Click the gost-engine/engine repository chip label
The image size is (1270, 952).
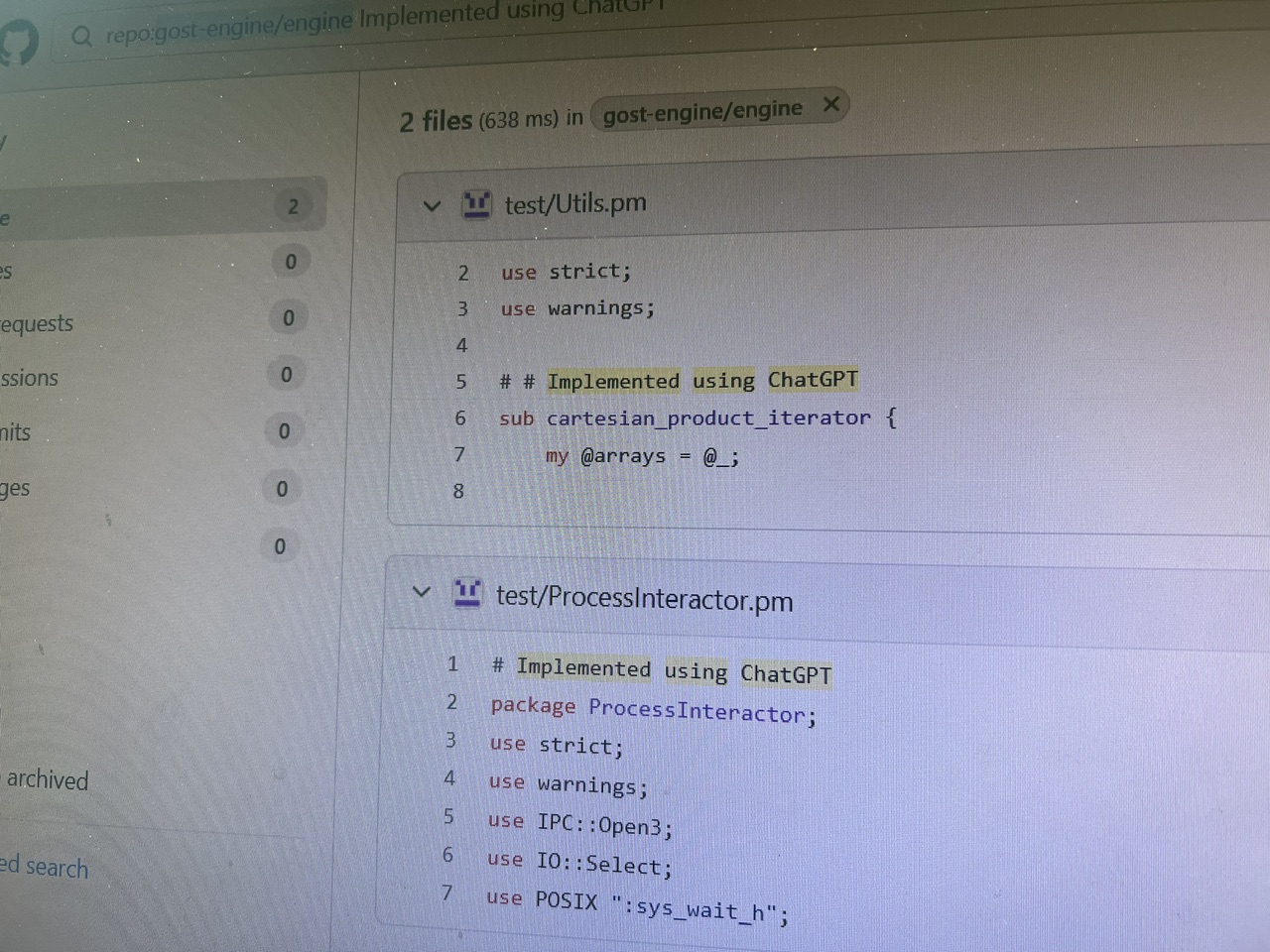pos(701,111)
